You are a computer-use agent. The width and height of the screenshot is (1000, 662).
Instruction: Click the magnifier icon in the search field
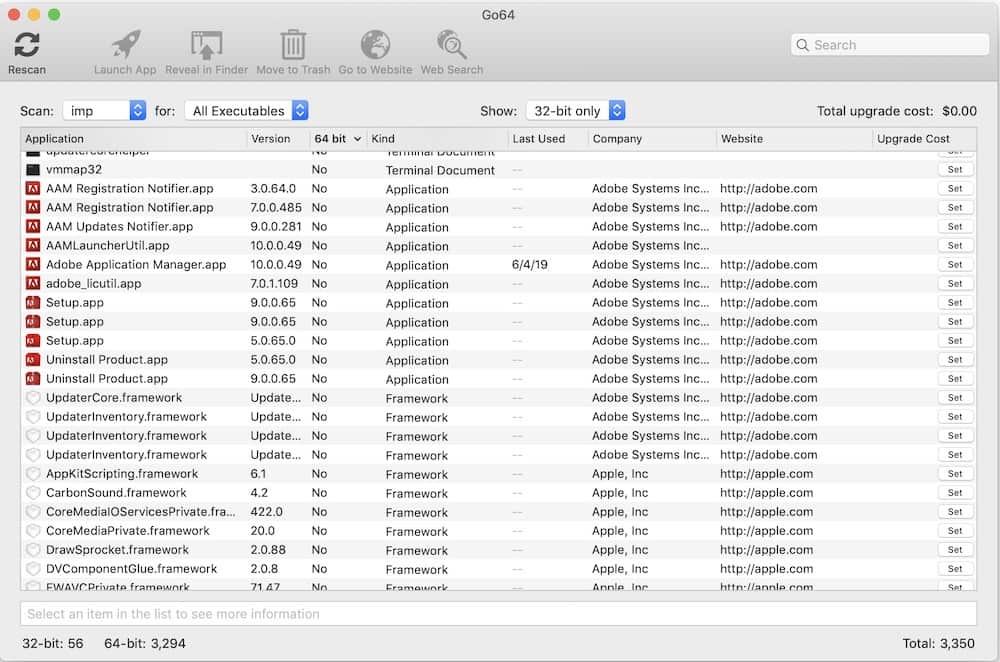(x=803, y=45)
